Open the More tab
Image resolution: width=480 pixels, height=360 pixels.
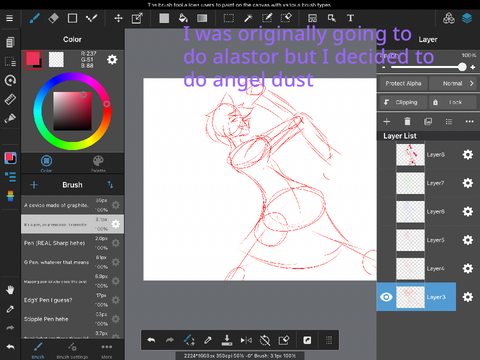(107, 350)
